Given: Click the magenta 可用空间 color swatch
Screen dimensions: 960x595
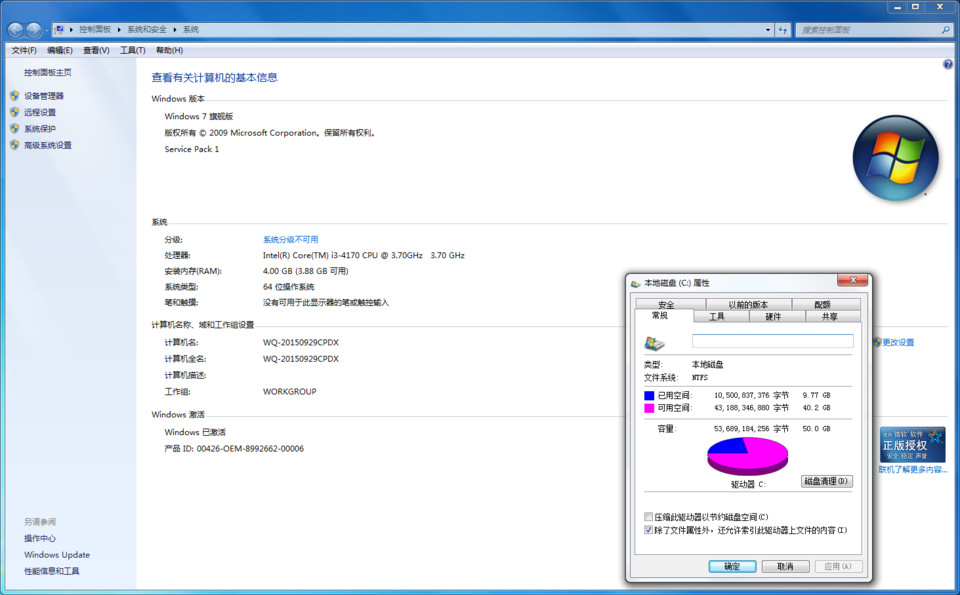Looking at the screenshot, I should point(649,408).
